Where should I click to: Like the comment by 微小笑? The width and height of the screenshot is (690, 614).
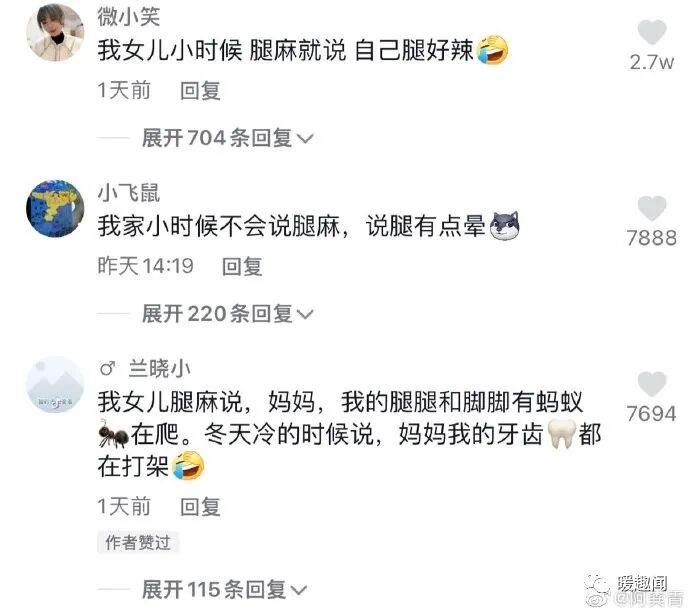pyautogui.click(x=652, y=32)
